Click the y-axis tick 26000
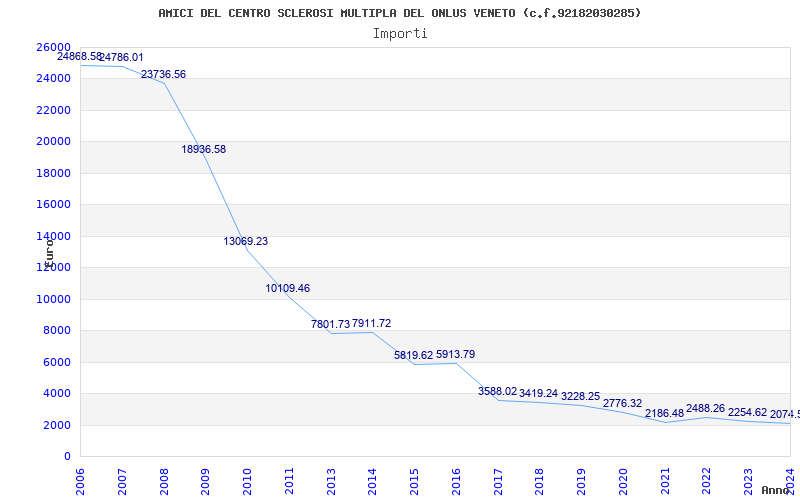The height and width of the screenshot is (500, 800). point(53,47)
